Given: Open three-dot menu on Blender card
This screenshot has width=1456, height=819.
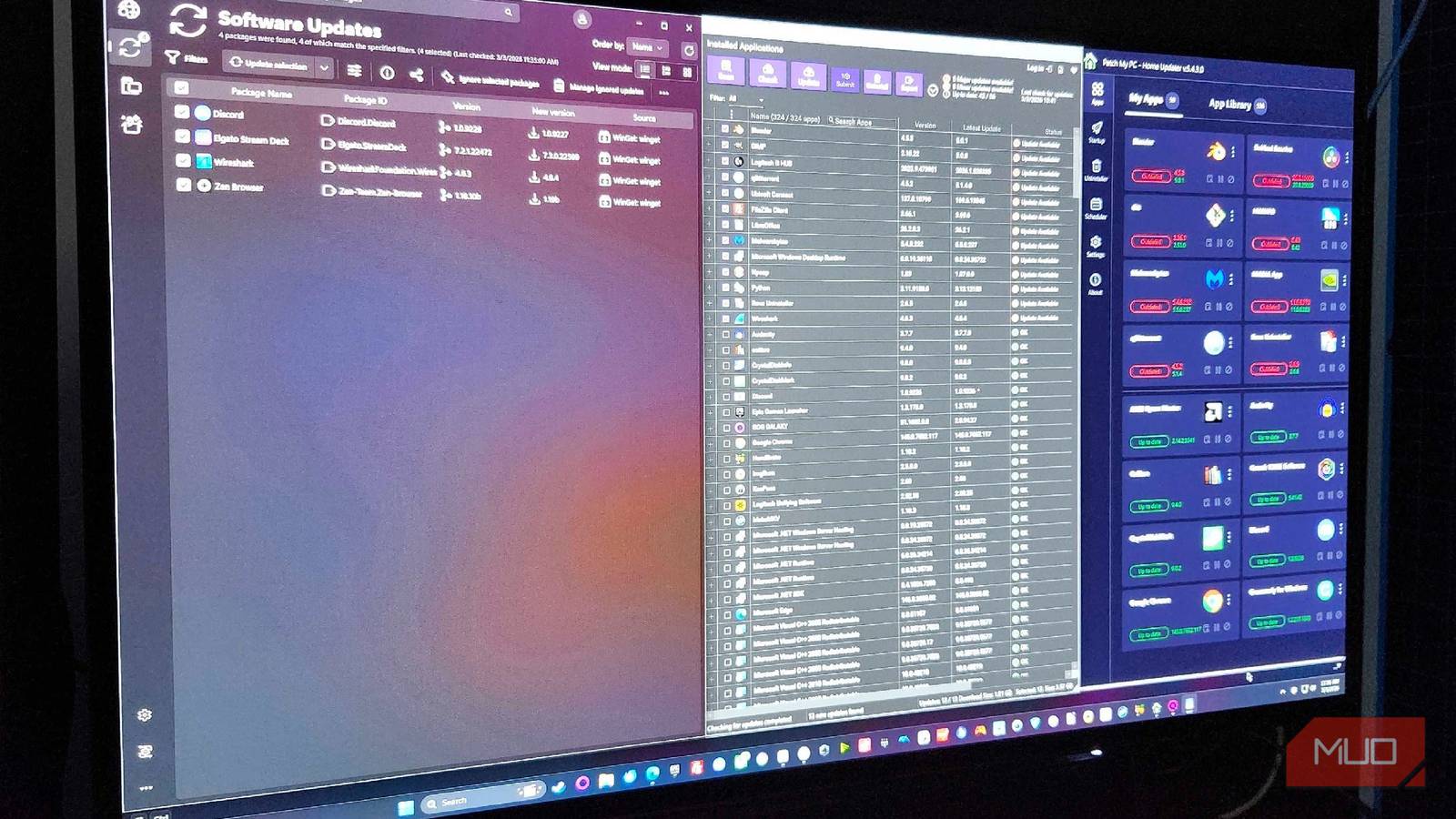Looking at the screenshot, I should pyautogui.click(x=1233, y=152).
